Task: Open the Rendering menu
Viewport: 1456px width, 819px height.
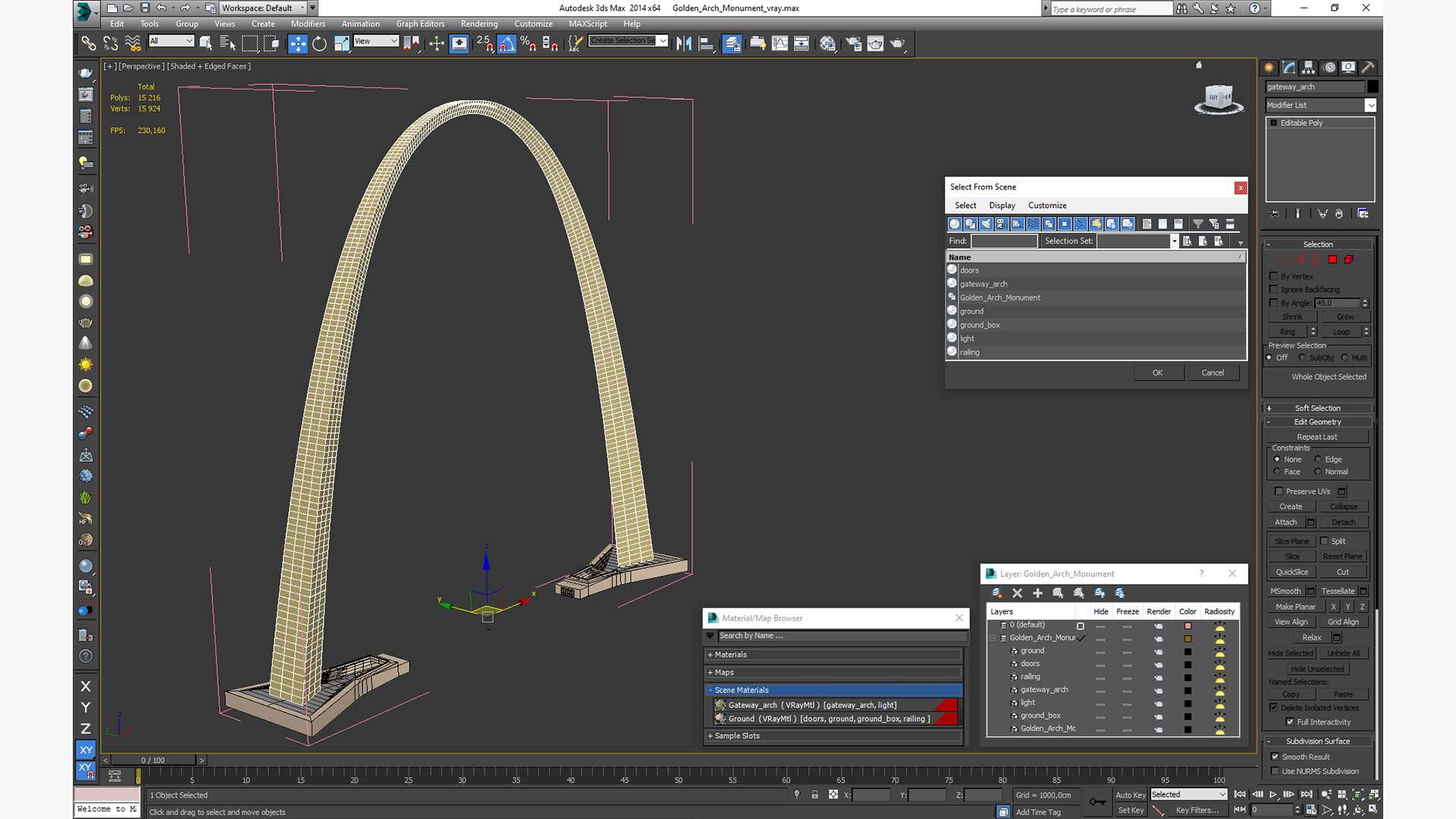Action: [x=479, y=24]
